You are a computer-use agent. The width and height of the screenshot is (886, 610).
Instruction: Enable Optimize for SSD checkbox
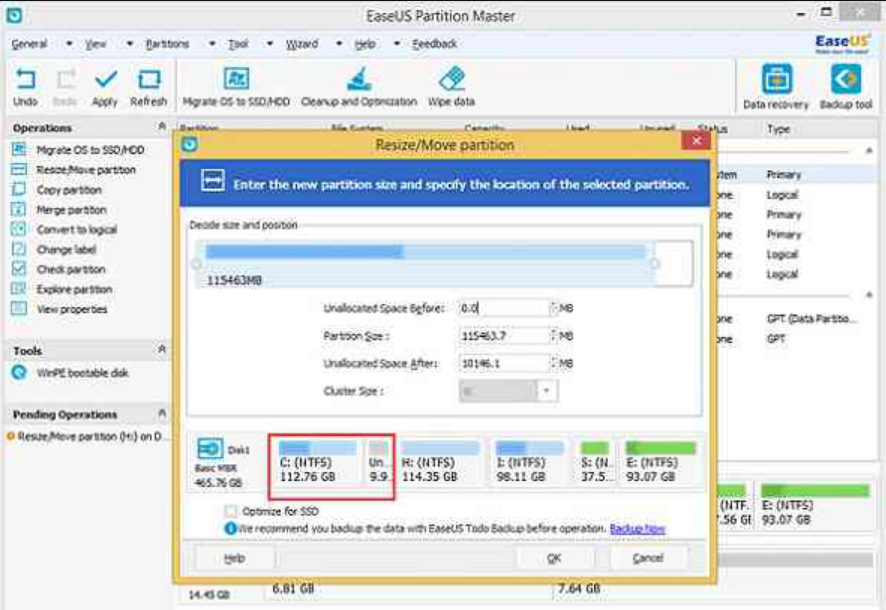pos(231,511)
